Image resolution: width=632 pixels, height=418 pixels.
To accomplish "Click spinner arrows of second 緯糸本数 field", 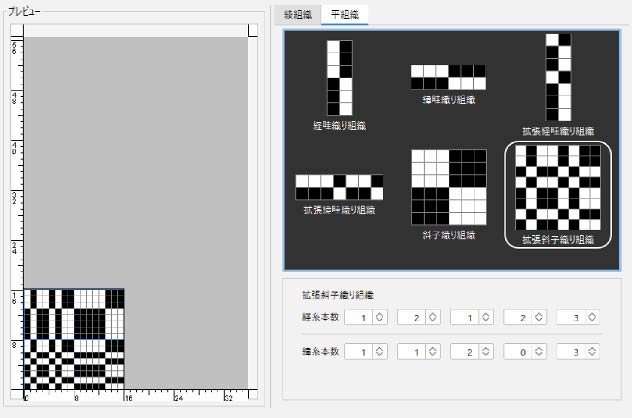I will 432,351.
